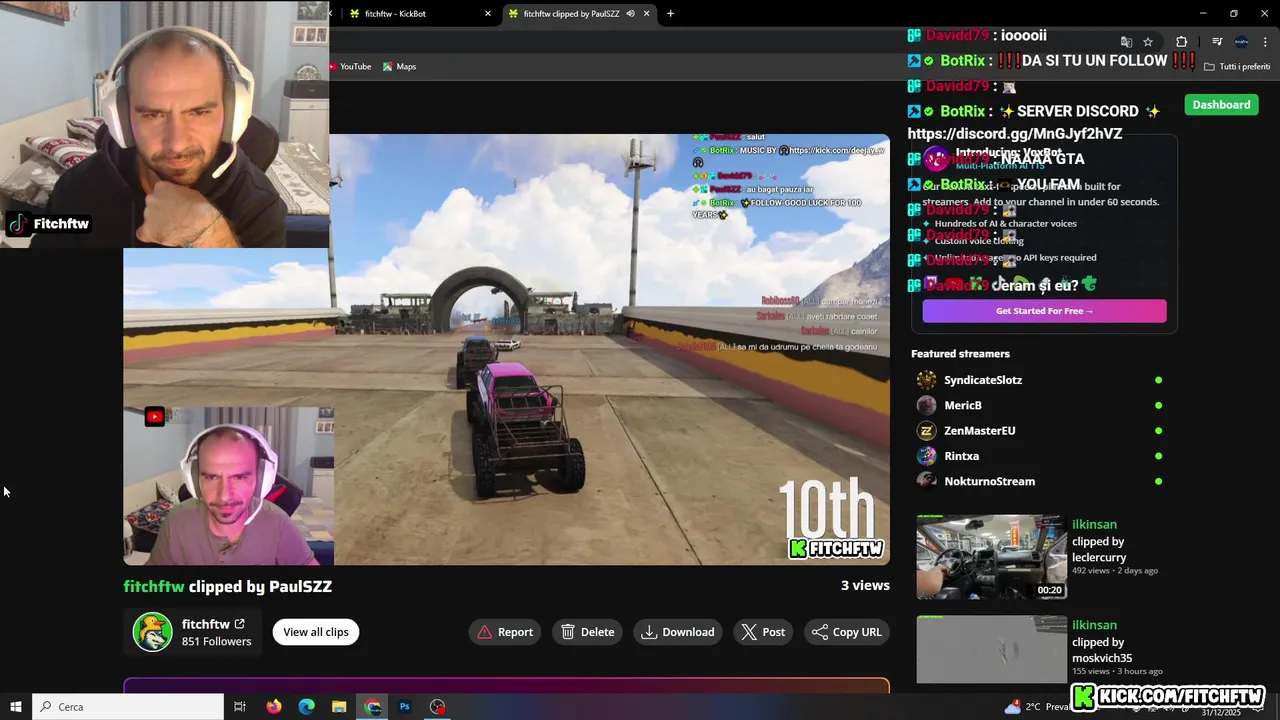
Task: Open a new browser tab
Action: point(670,14)
